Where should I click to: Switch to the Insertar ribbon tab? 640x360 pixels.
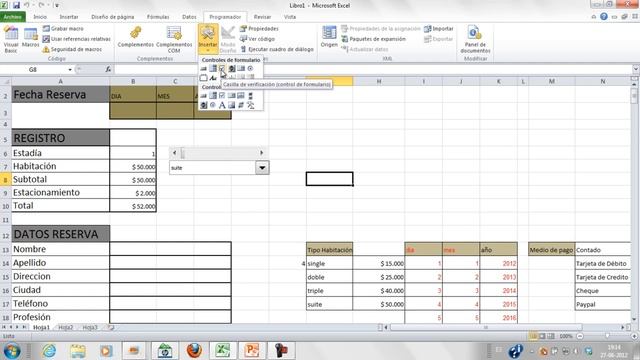pyautogui.click(x=69, y=17)
